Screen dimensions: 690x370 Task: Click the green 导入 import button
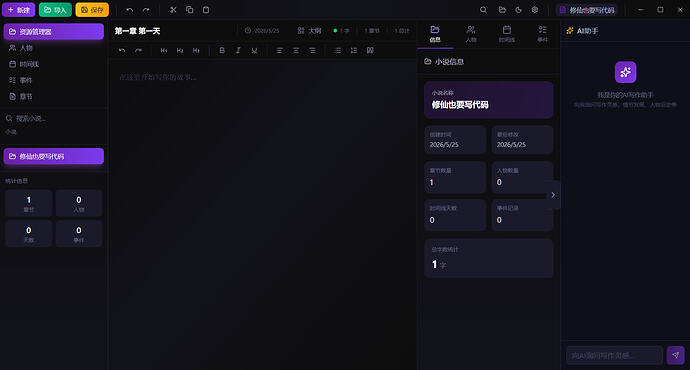55,10
